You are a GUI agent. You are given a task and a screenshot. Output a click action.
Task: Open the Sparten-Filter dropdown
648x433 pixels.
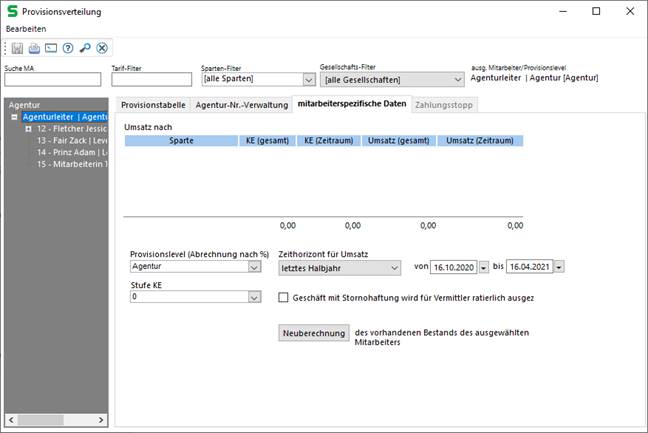tap(308, 80)
